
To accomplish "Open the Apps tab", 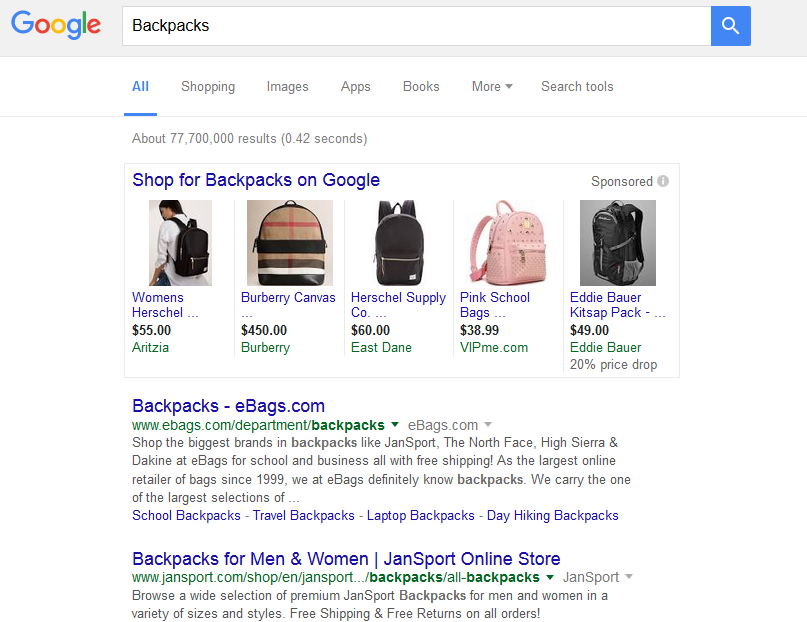I will 355,86.
